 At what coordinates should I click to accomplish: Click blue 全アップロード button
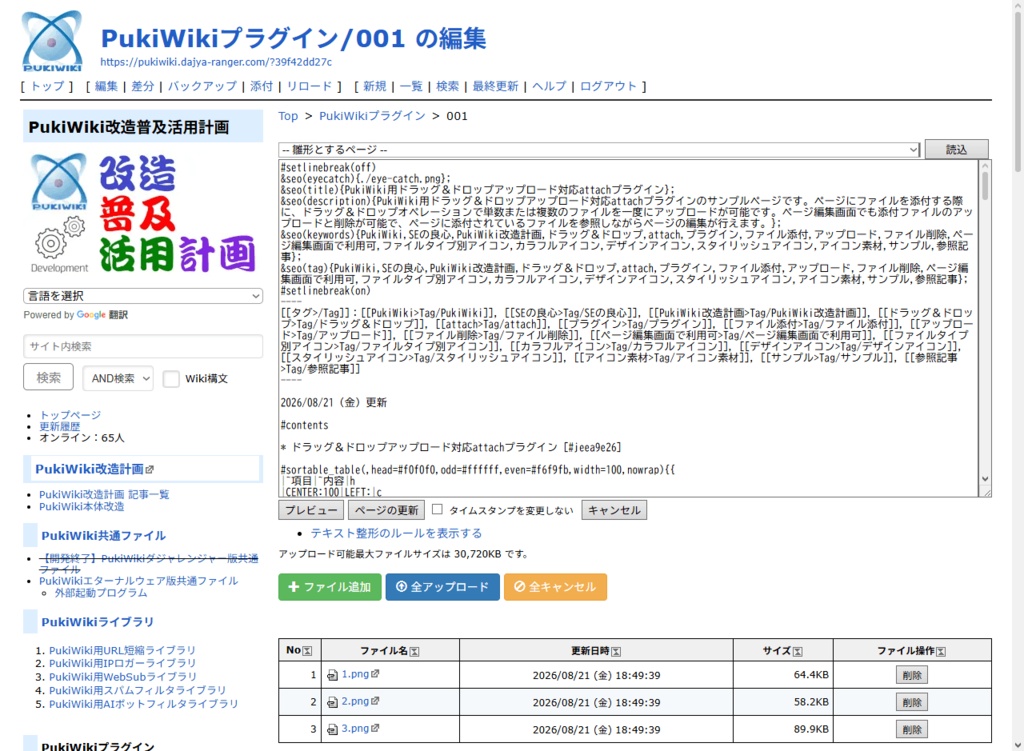(x=443, y=587)
